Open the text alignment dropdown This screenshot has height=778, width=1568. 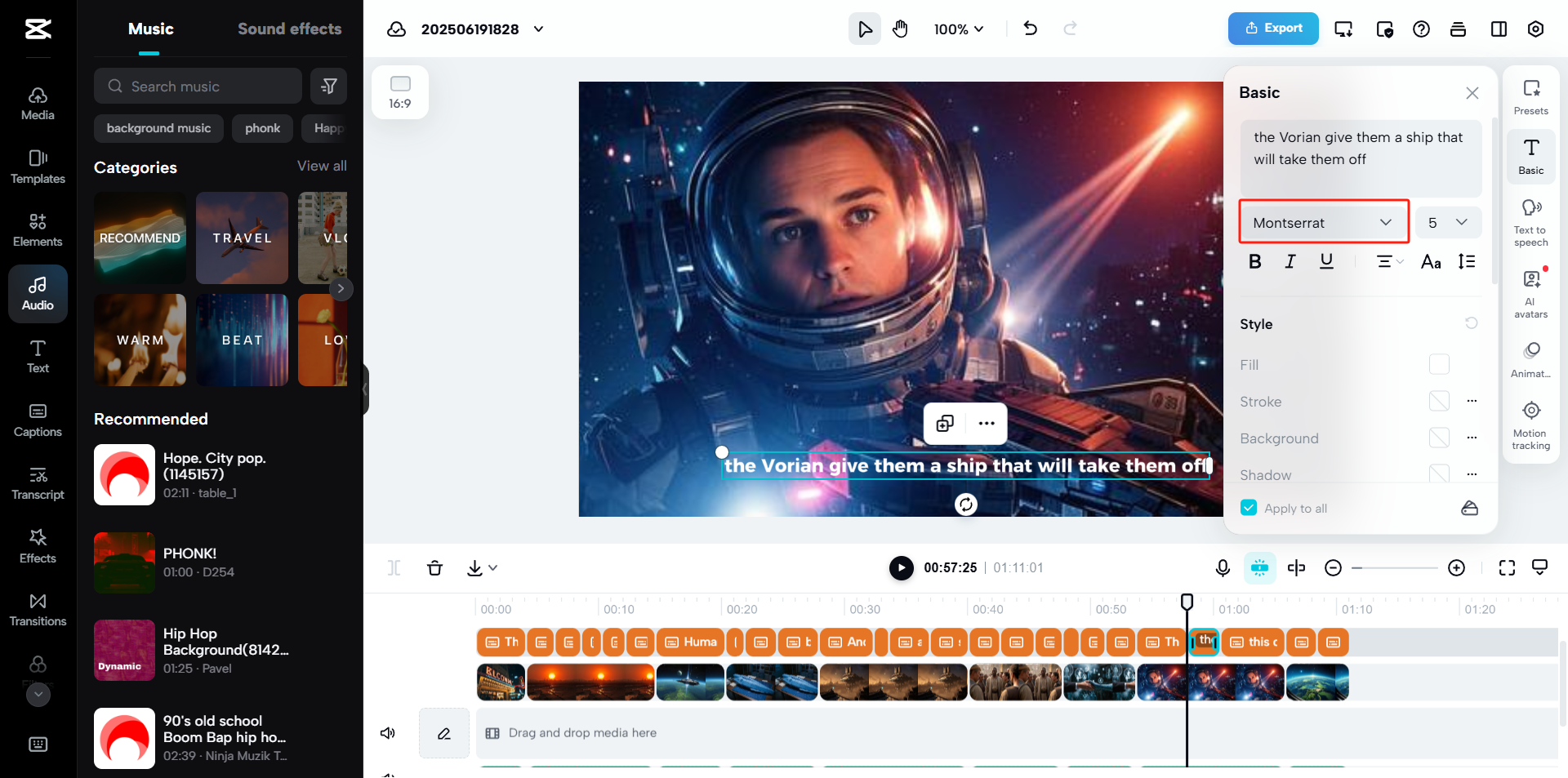1390,261
